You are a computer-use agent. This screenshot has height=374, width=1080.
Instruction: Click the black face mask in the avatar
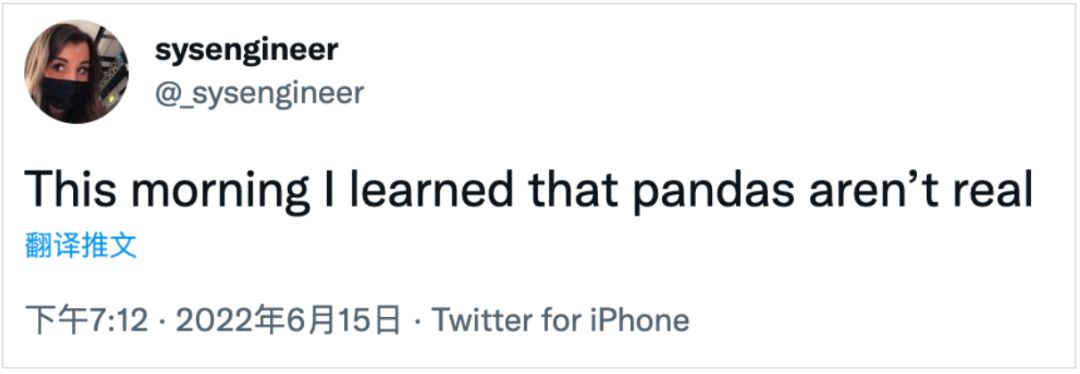pyautogui.click(x=64, y=96)
